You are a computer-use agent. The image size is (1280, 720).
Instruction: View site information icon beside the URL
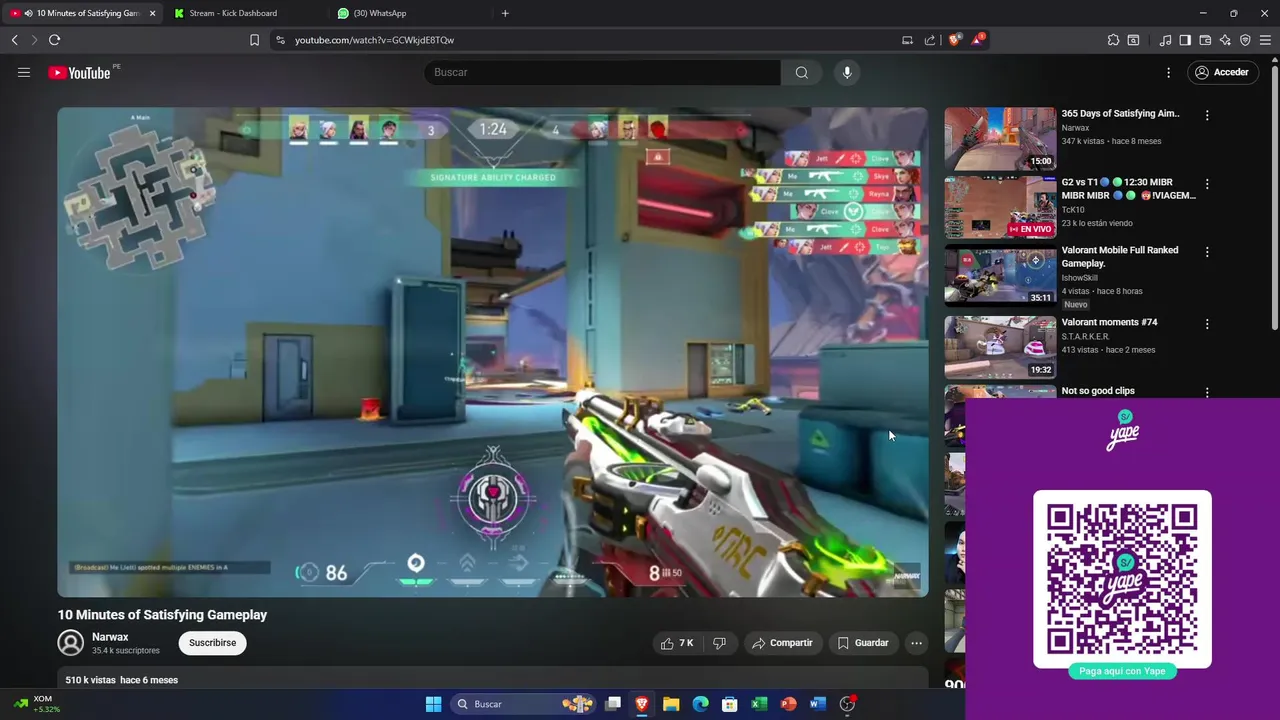coord(281,40)
